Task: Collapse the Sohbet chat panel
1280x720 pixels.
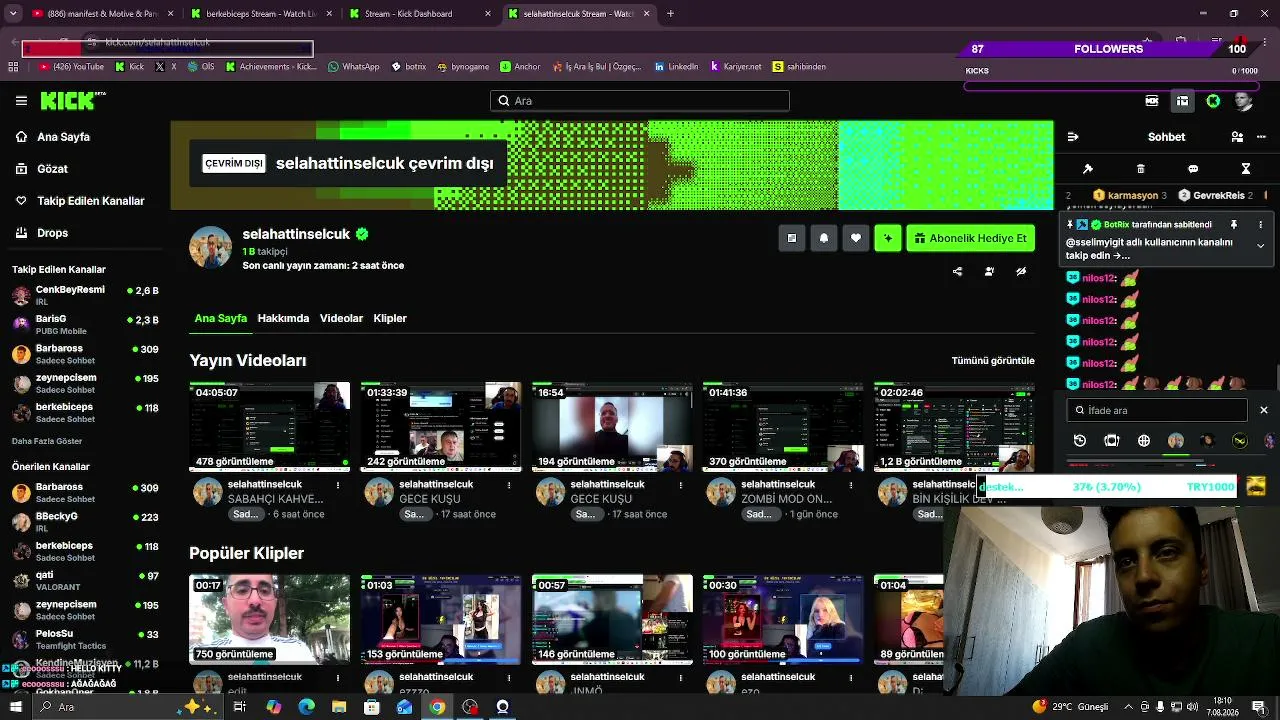Action: pyautogui.click(x=1073, y=137)
